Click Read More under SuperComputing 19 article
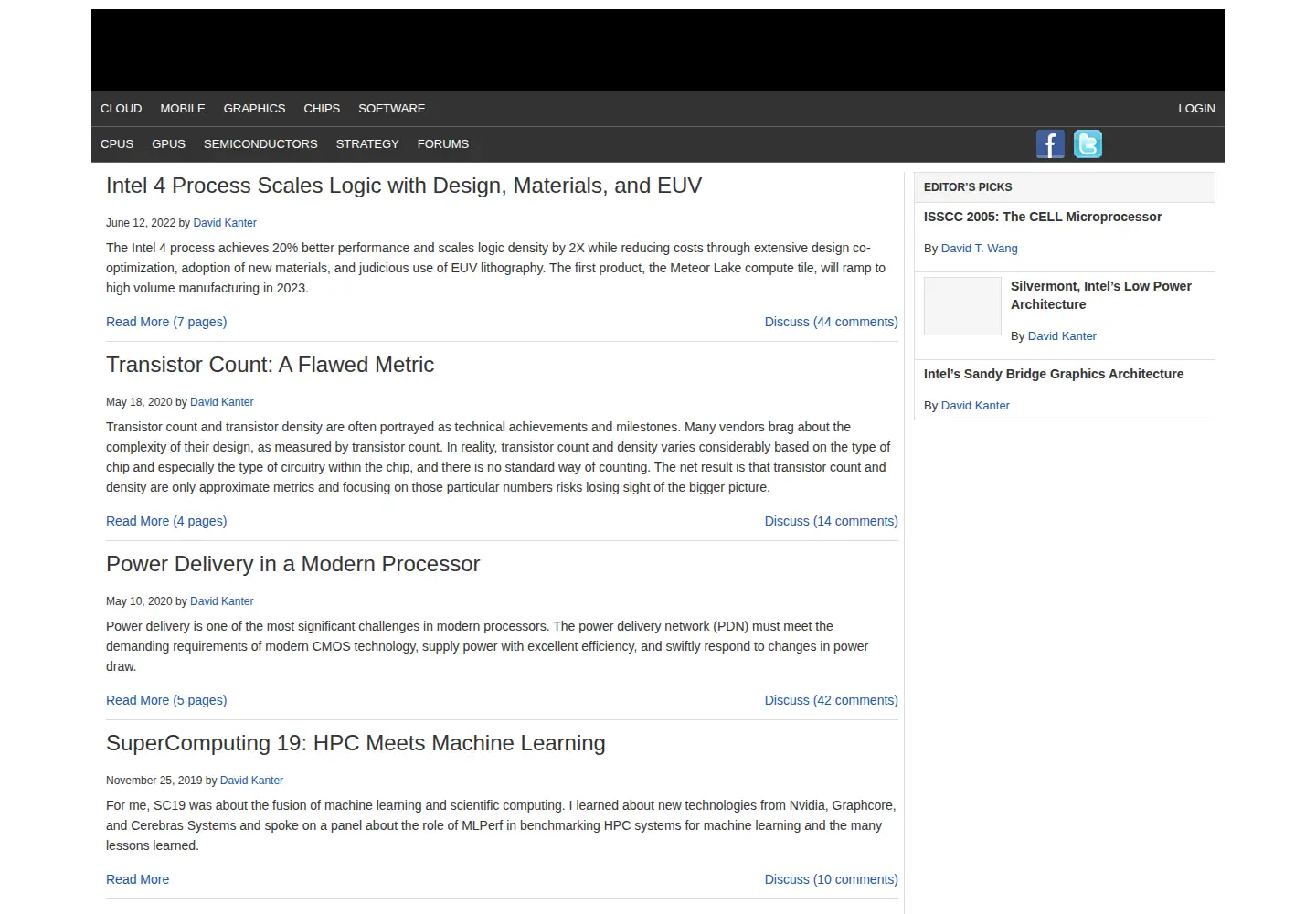This screenshot has width=1316, height=914. (137, 879)
